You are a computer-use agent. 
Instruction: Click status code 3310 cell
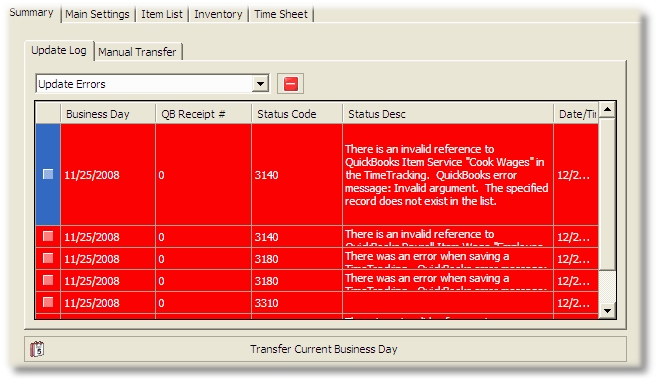click(297, 303)
